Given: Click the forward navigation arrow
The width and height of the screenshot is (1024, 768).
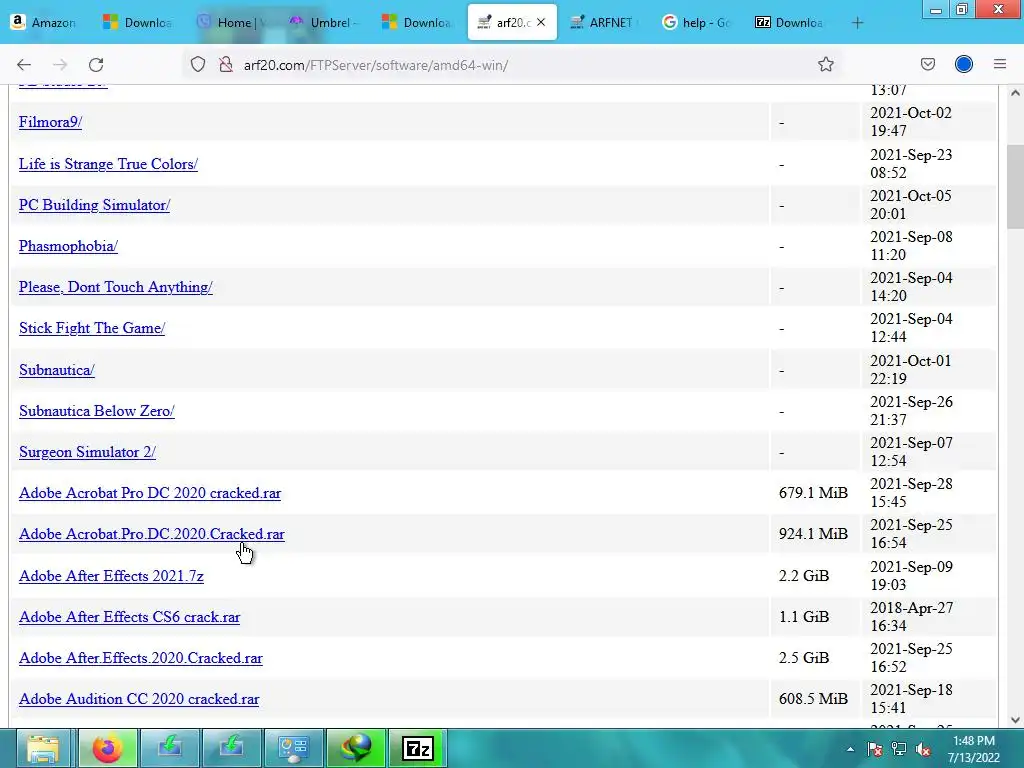Looking at the screenshot, I should tap(60, 65).
